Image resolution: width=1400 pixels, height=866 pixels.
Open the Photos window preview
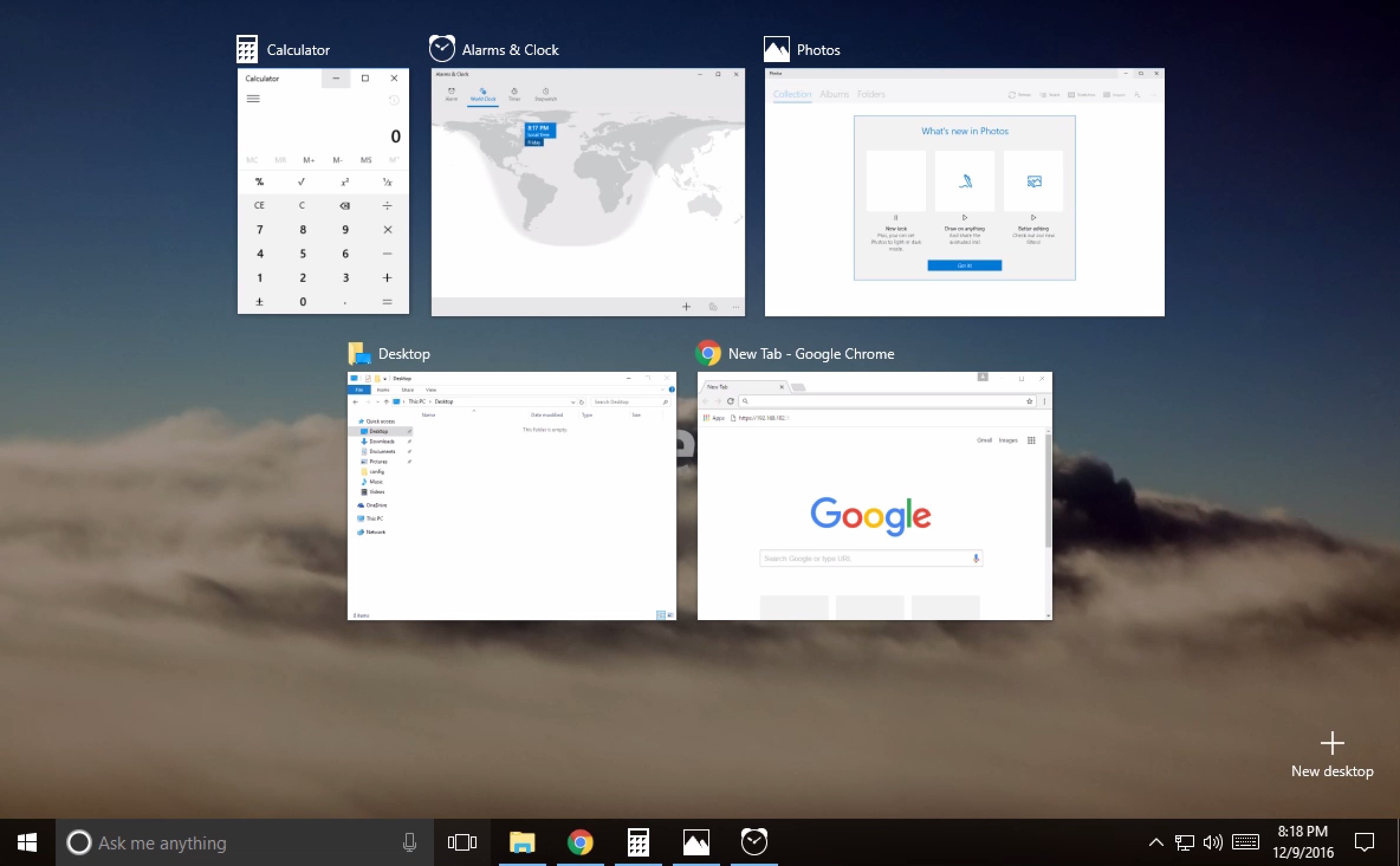(964, 192)
